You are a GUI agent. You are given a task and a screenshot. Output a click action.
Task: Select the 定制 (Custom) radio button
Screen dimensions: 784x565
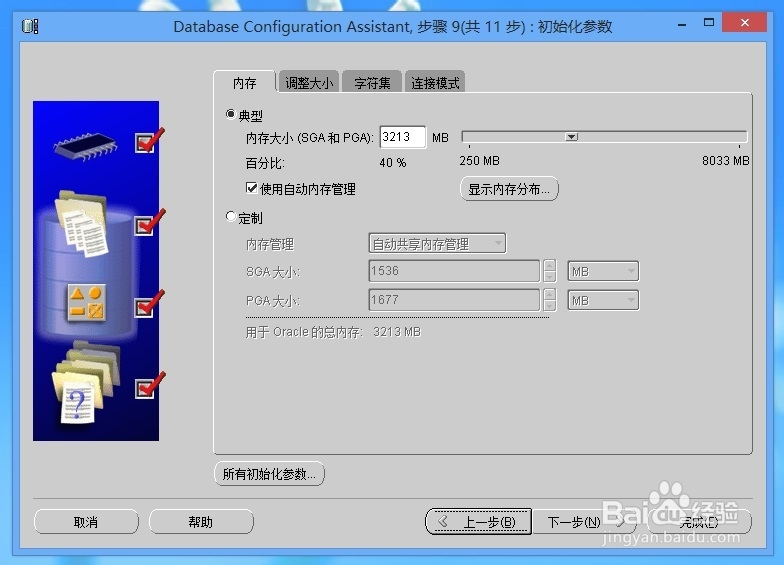[x=230, y=216]
